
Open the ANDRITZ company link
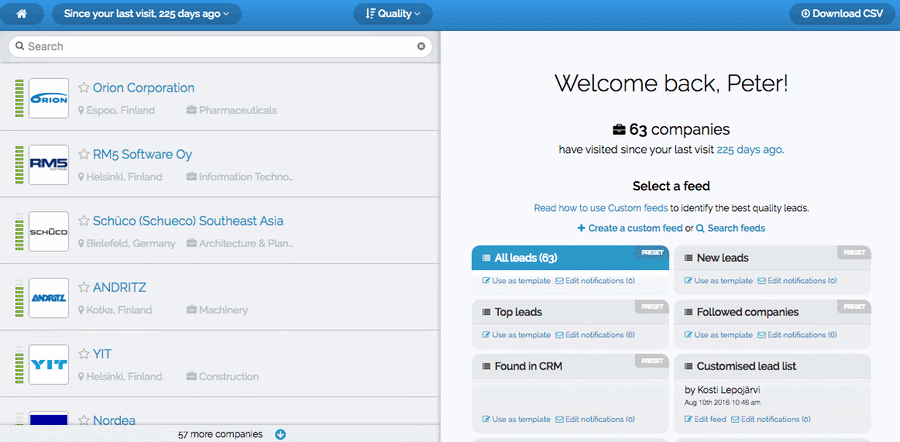pos(119,288)
